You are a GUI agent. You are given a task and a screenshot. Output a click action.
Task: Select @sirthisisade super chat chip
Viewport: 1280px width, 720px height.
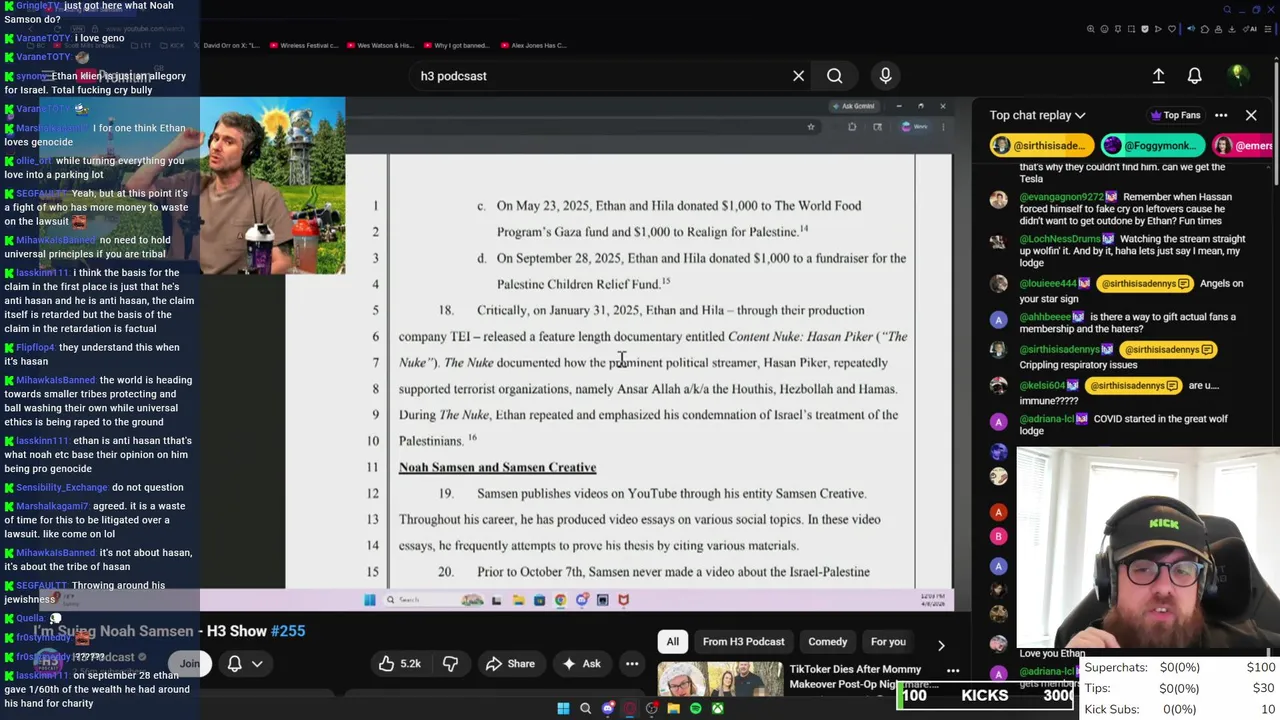(1043, 146)
